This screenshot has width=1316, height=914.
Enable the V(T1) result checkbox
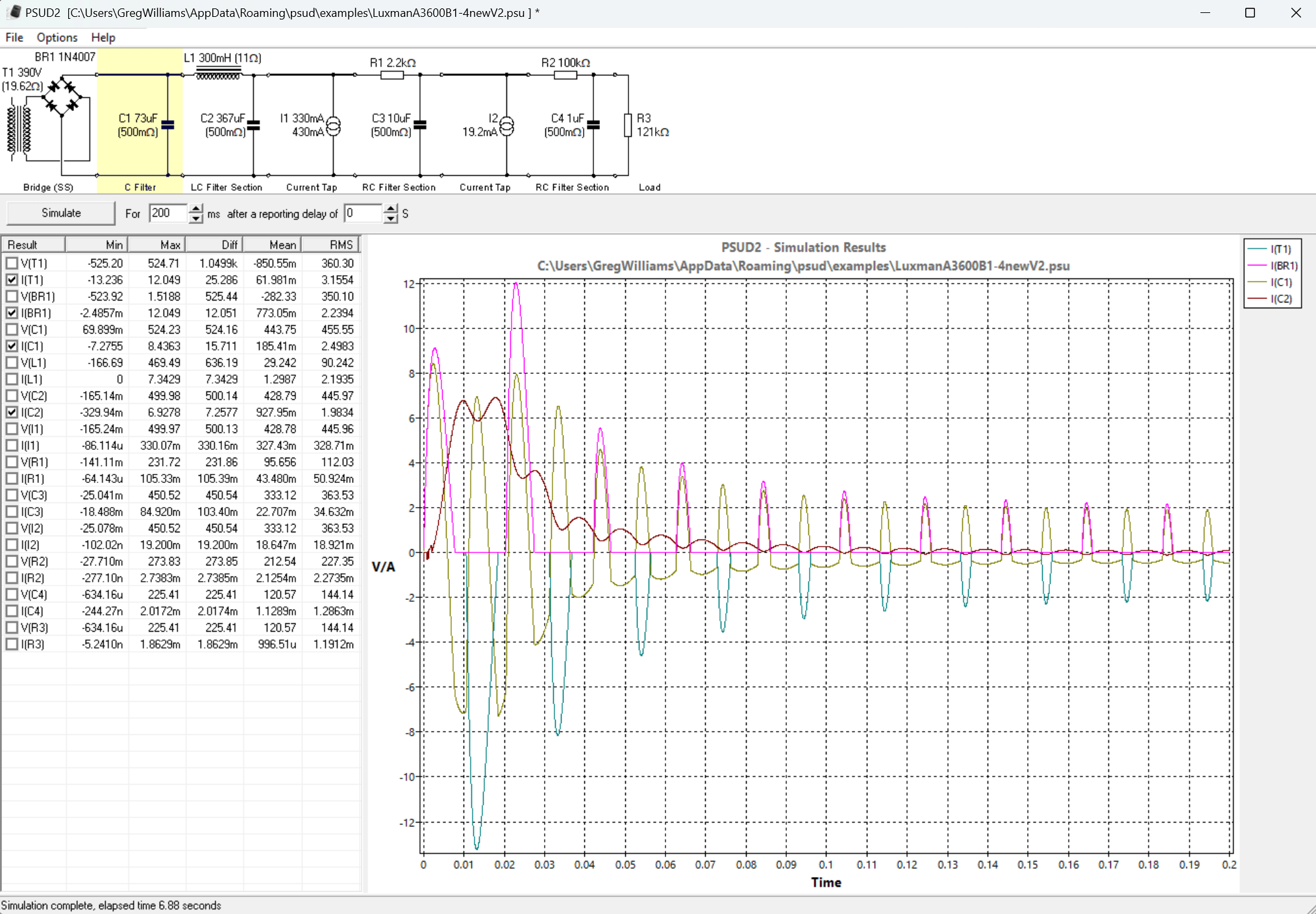(12, 264)
